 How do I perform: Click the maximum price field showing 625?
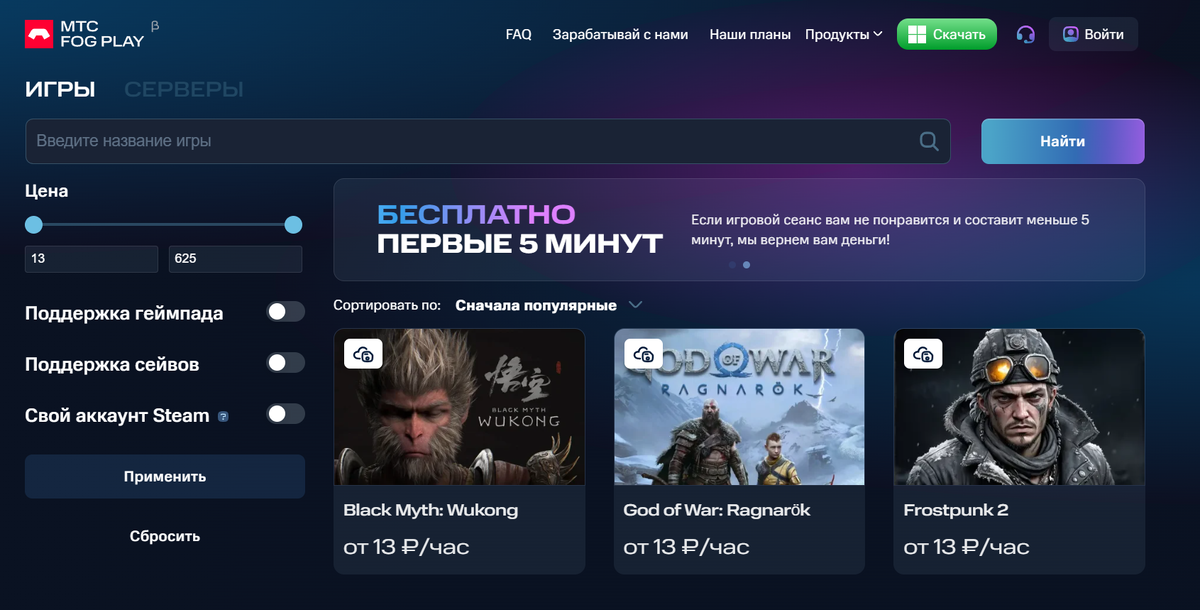click(235, 259)
